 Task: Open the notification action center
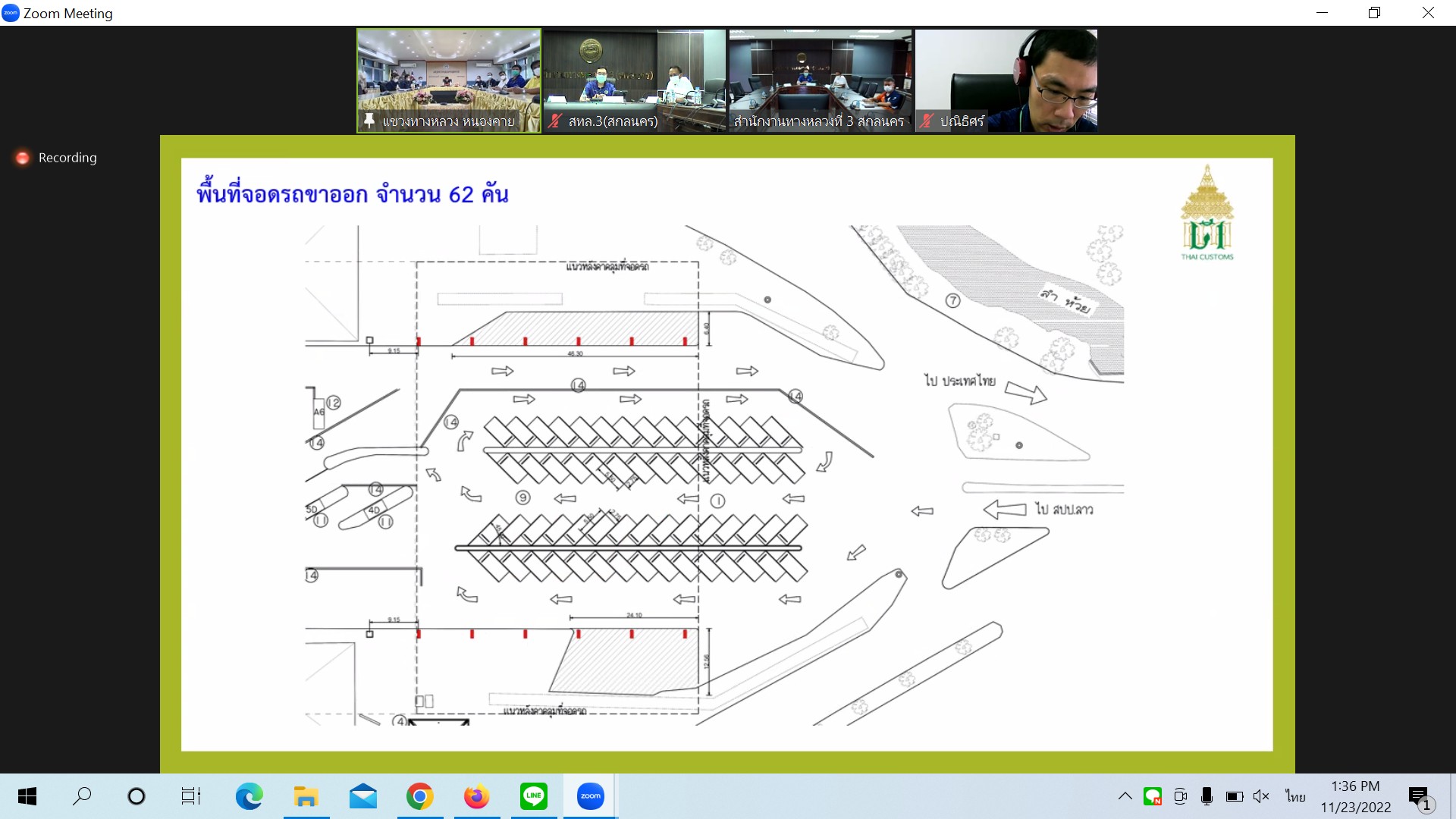1420,798
